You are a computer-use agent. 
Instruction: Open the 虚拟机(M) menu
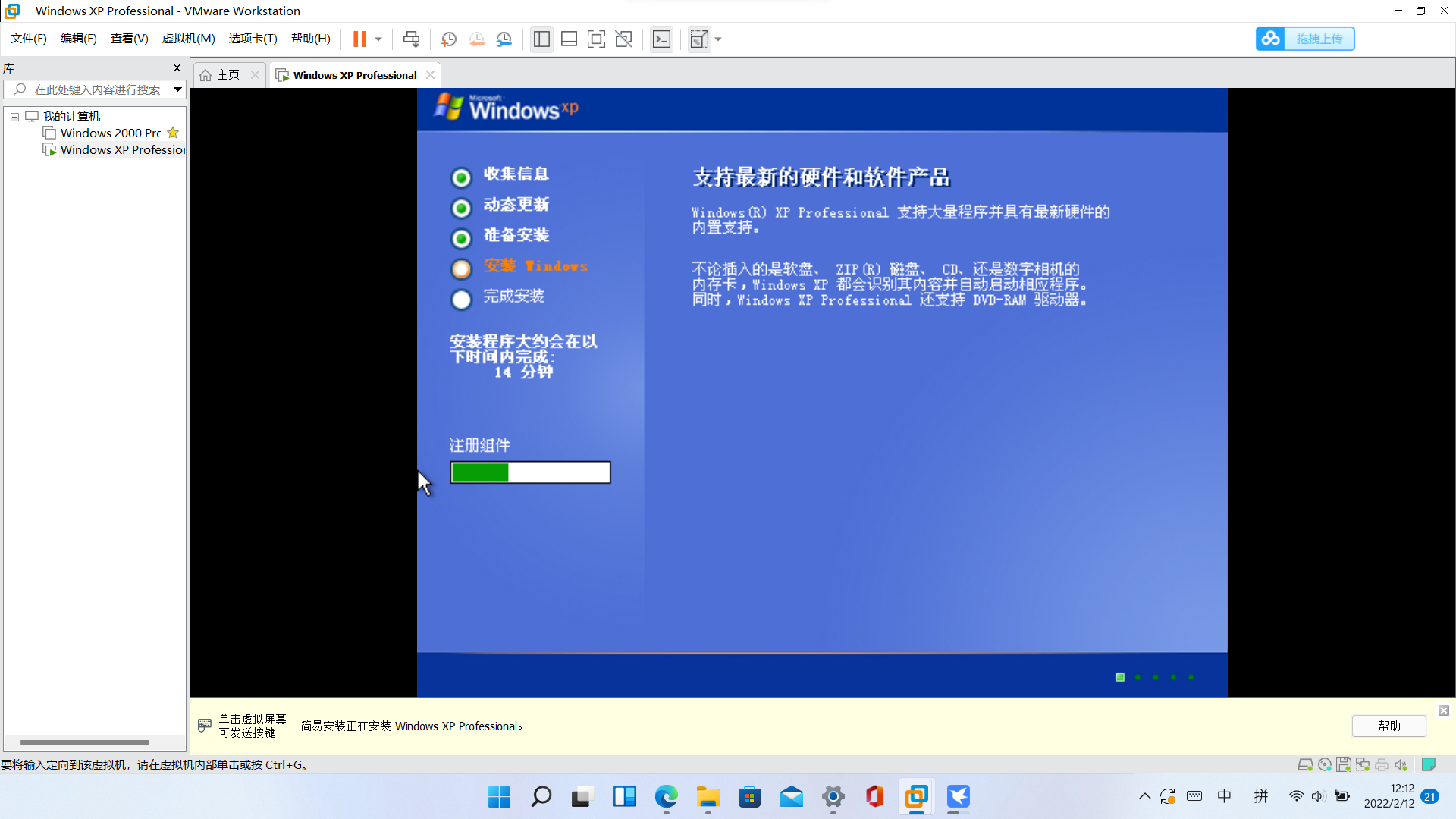tap(188, 39)
